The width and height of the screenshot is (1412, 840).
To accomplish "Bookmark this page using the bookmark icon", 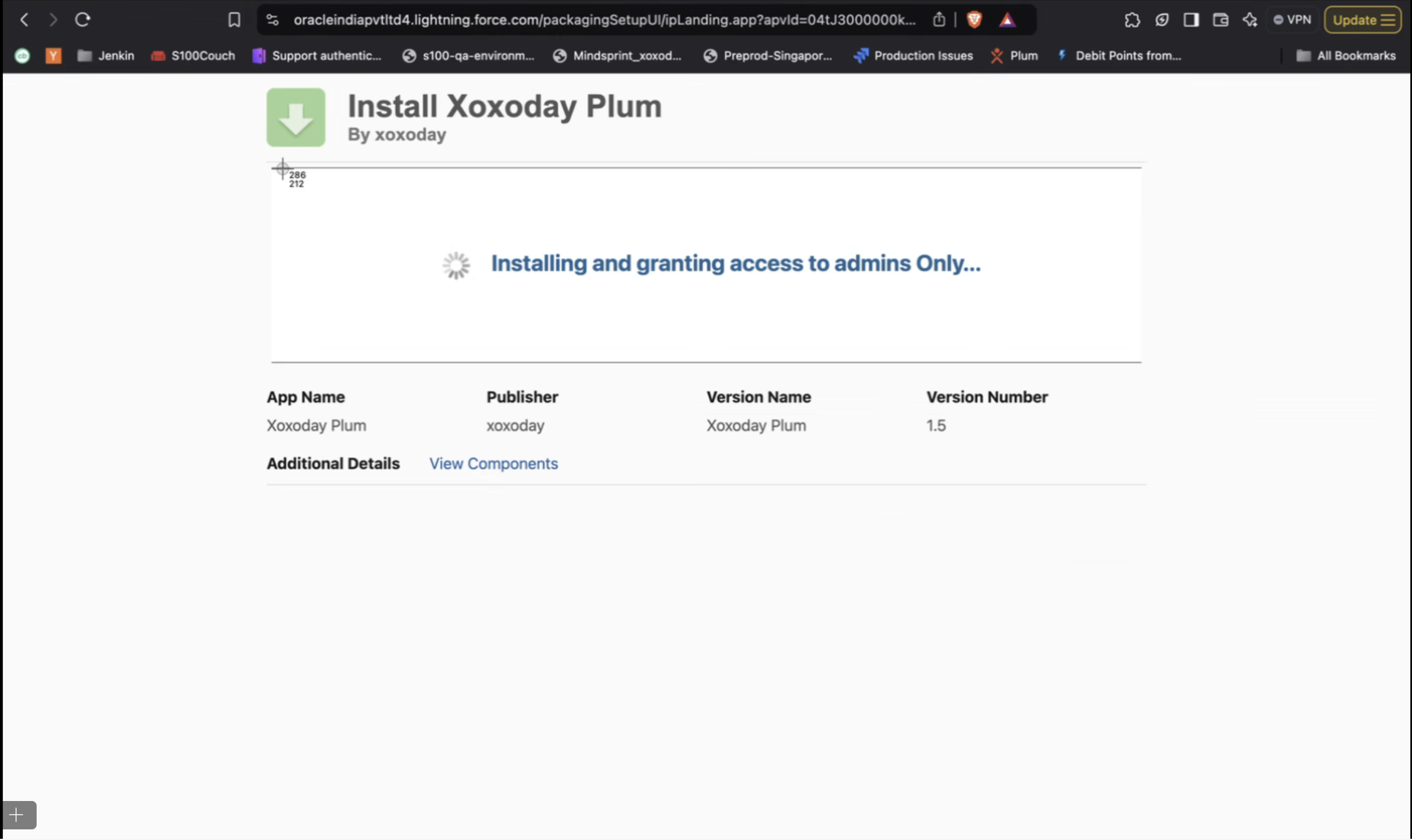I will (234, 19).
